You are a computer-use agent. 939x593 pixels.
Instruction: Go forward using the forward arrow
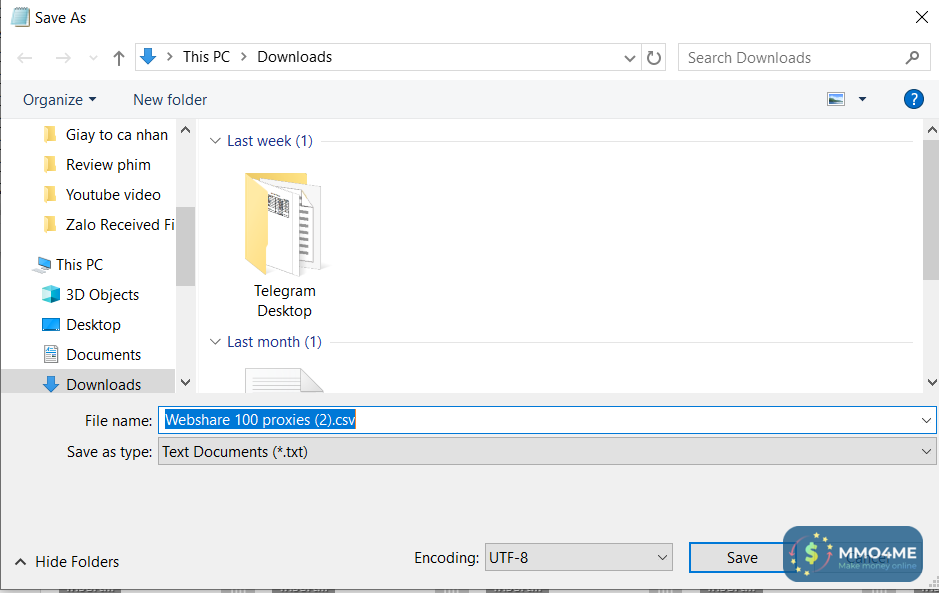63,58
